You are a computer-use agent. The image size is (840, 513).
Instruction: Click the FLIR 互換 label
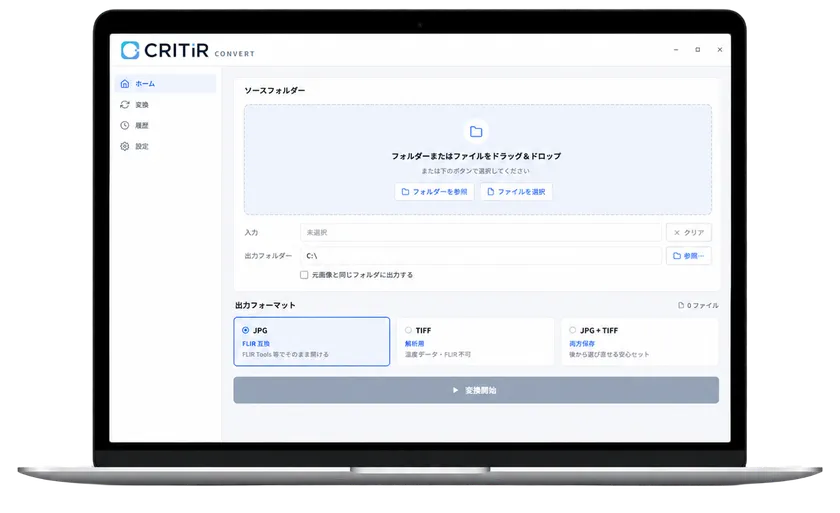[x=256, y=344]
